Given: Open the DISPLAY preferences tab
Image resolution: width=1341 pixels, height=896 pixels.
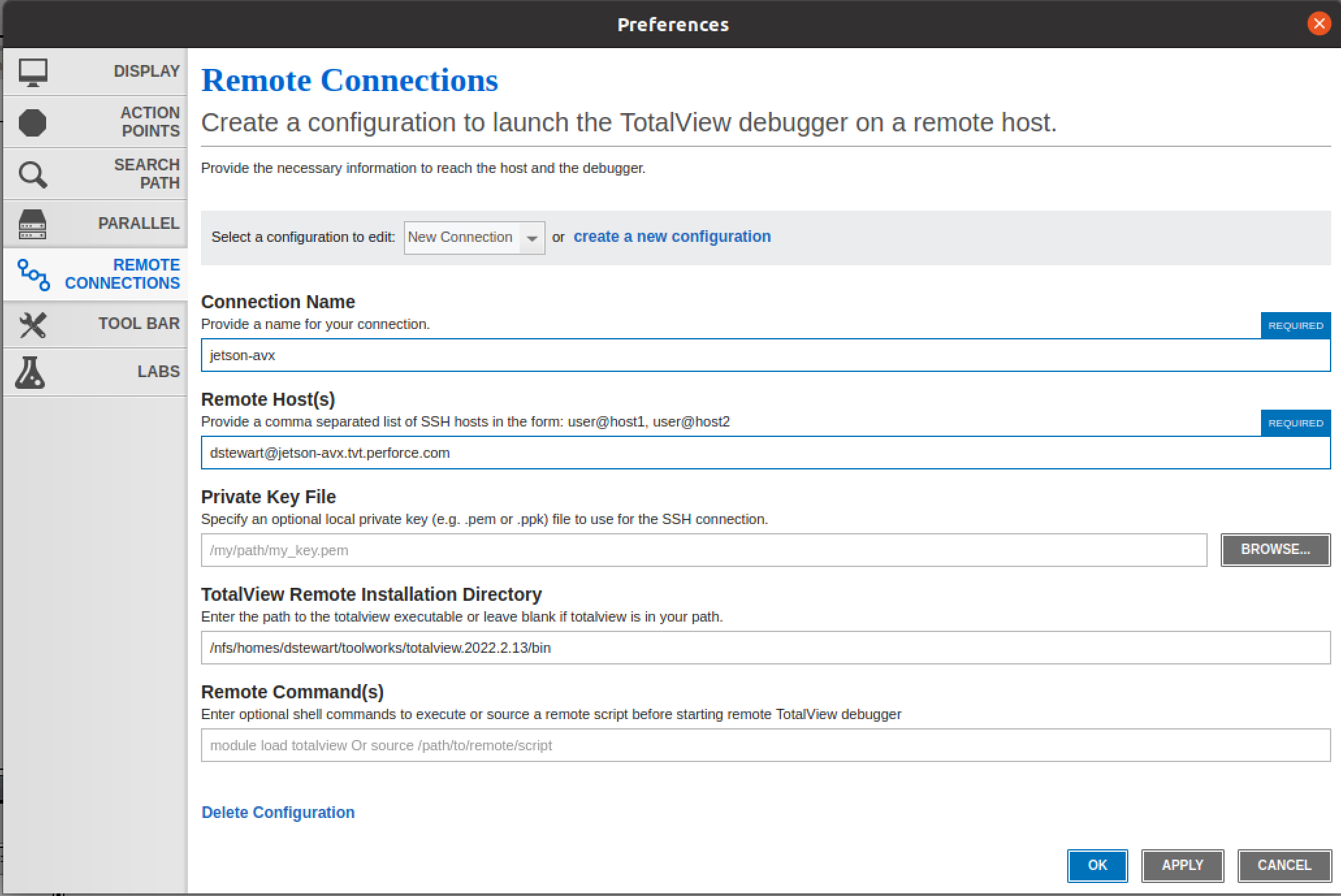Looking at the screenshot, I should click(x=95, y=72).
